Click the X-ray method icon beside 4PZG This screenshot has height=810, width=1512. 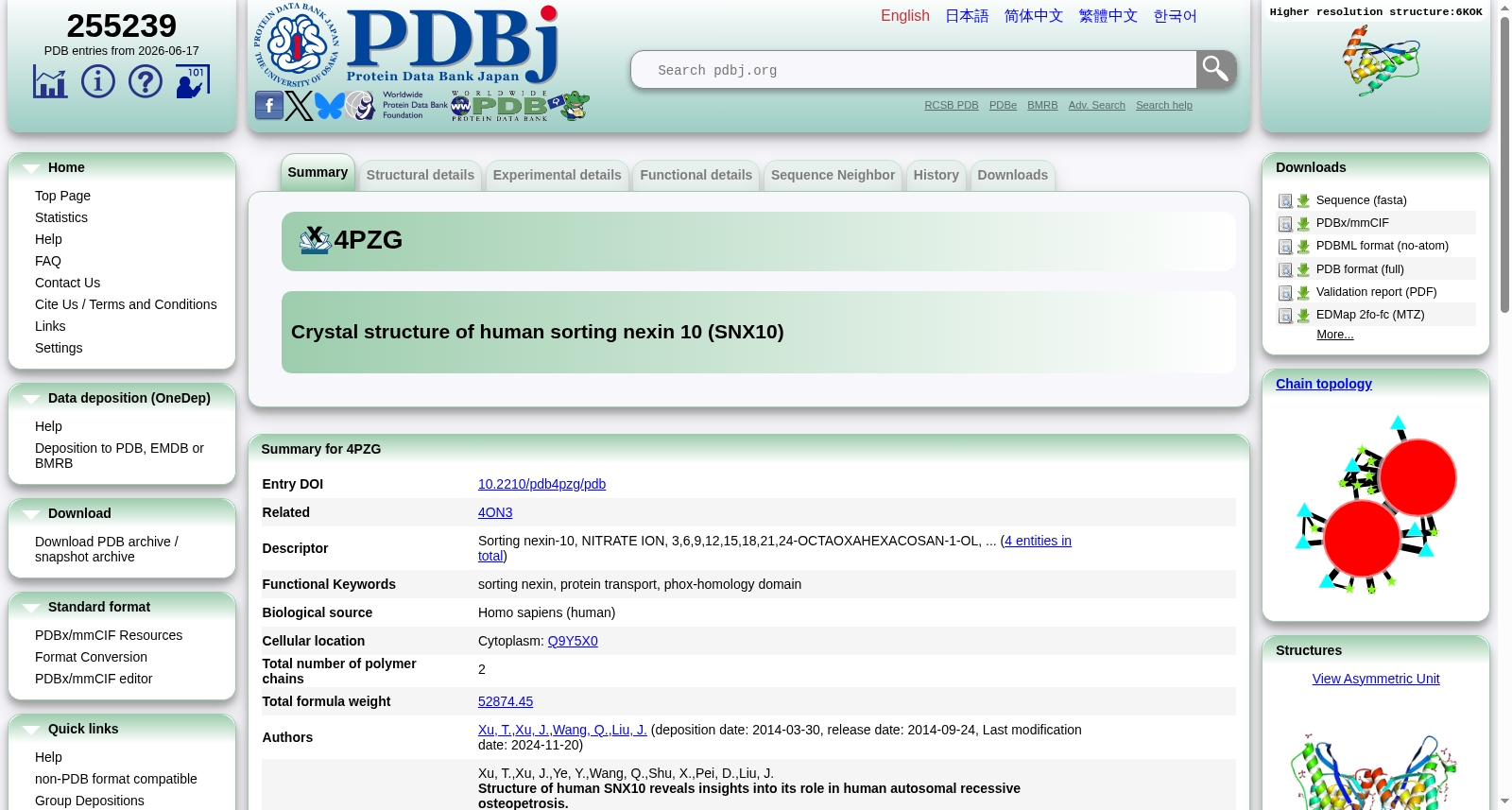(x=315, y=240)
